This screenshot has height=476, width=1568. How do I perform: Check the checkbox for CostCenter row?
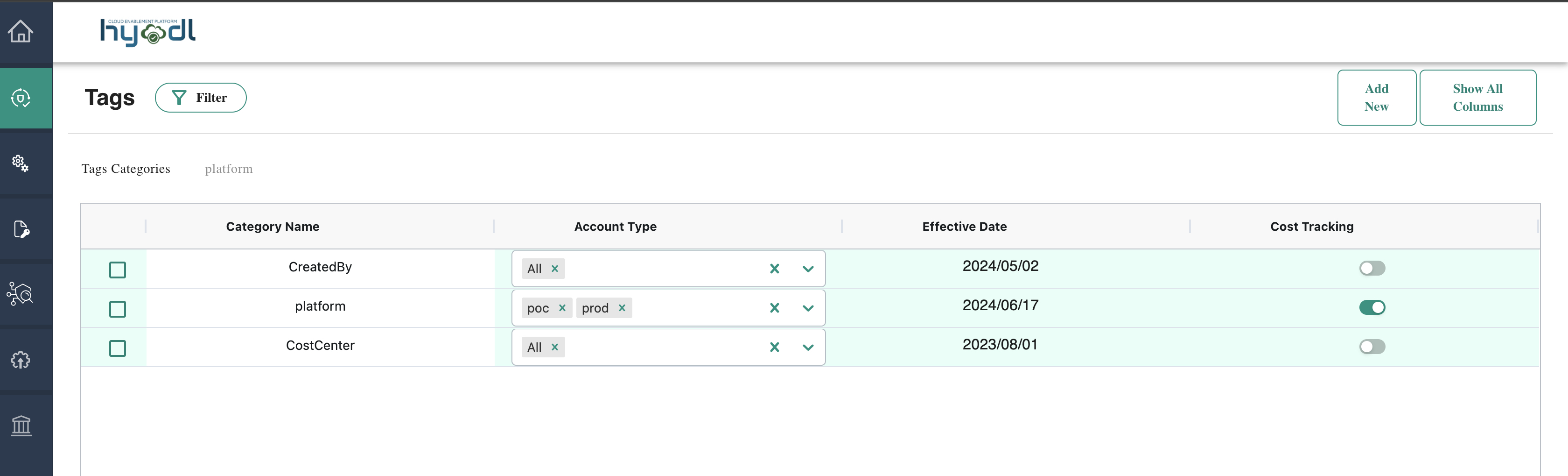tap(118, 348)
